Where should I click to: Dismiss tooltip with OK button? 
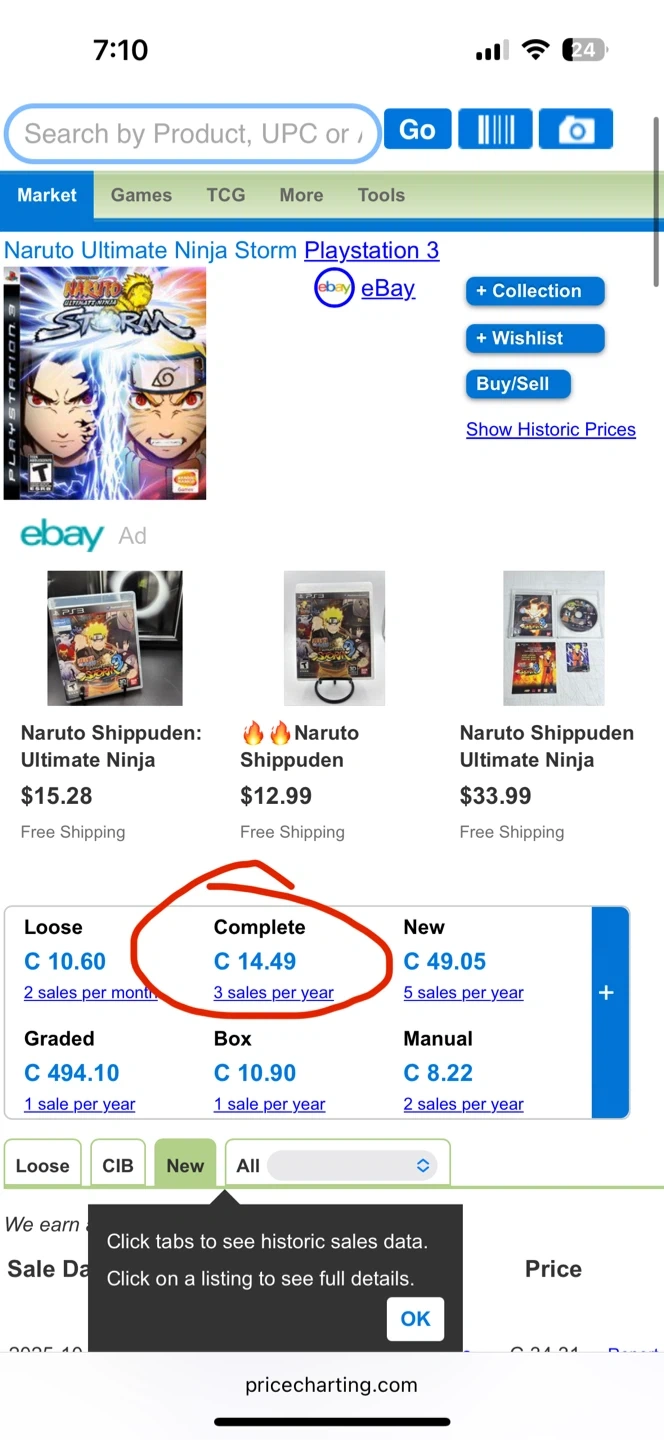pyautogui.click(x=415, y=1319)
